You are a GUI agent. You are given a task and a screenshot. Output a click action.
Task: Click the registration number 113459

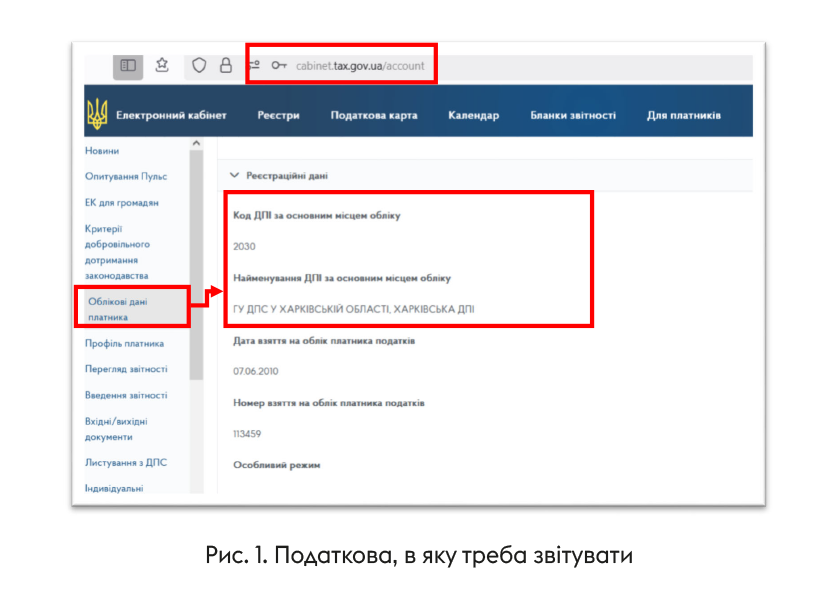click(x=247, y=434)
